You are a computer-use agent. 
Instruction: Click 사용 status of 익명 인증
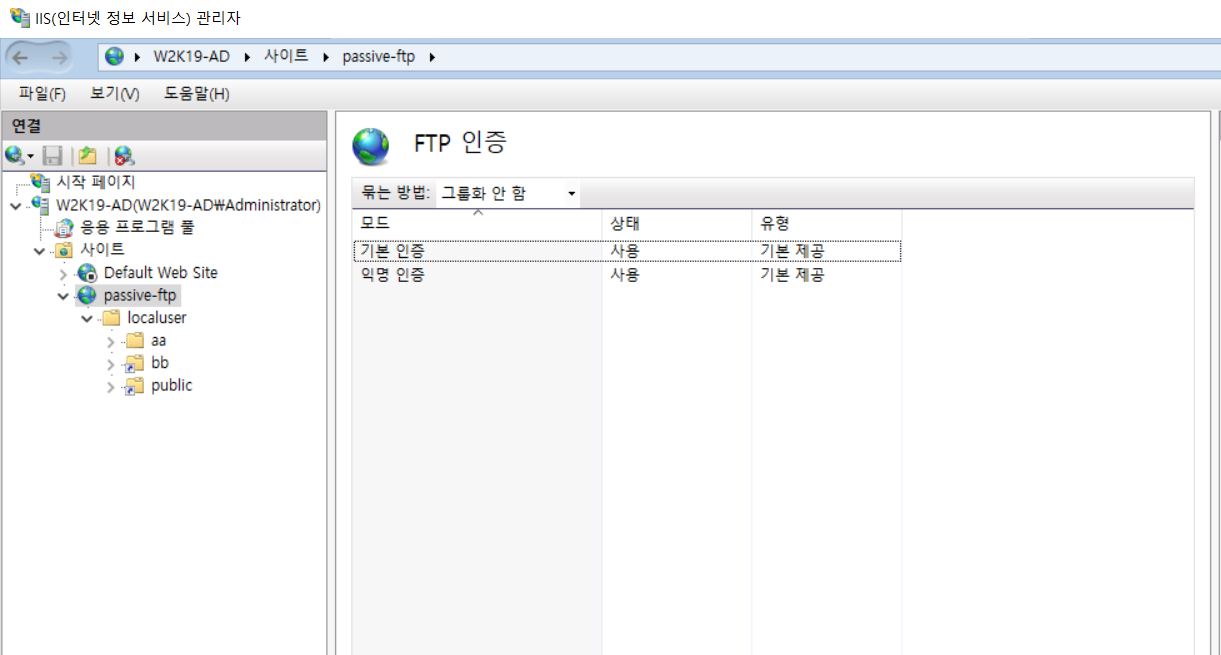(625, 274)
